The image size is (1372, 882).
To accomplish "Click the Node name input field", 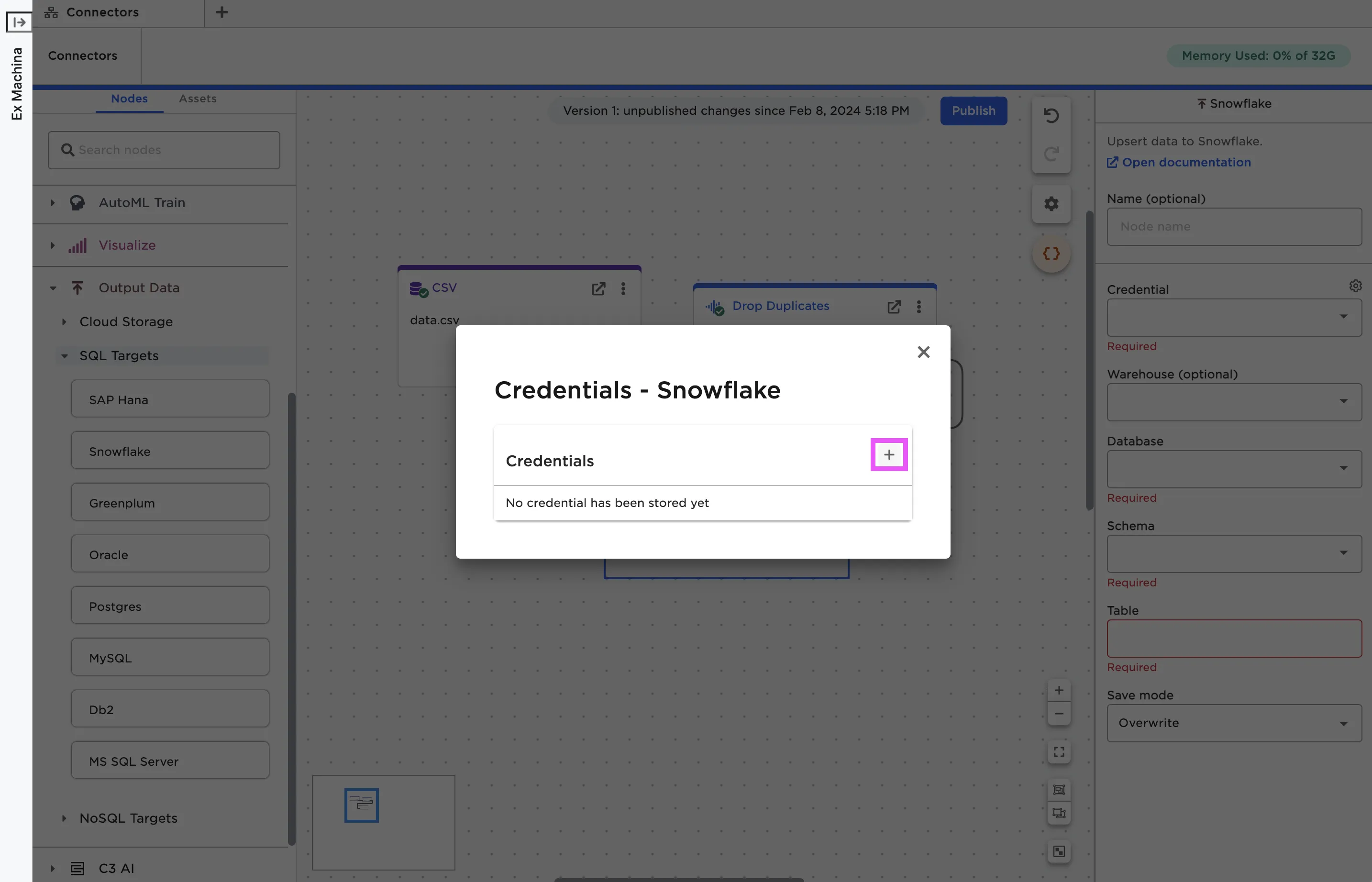I will click(1233, 226).
